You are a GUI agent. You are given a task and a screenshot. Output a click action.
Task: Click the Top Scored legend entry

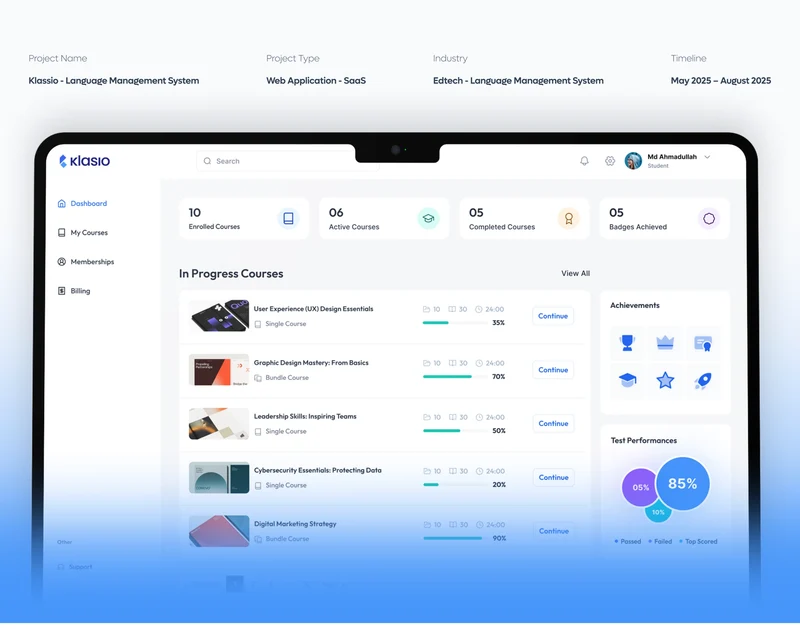point(698,541)
